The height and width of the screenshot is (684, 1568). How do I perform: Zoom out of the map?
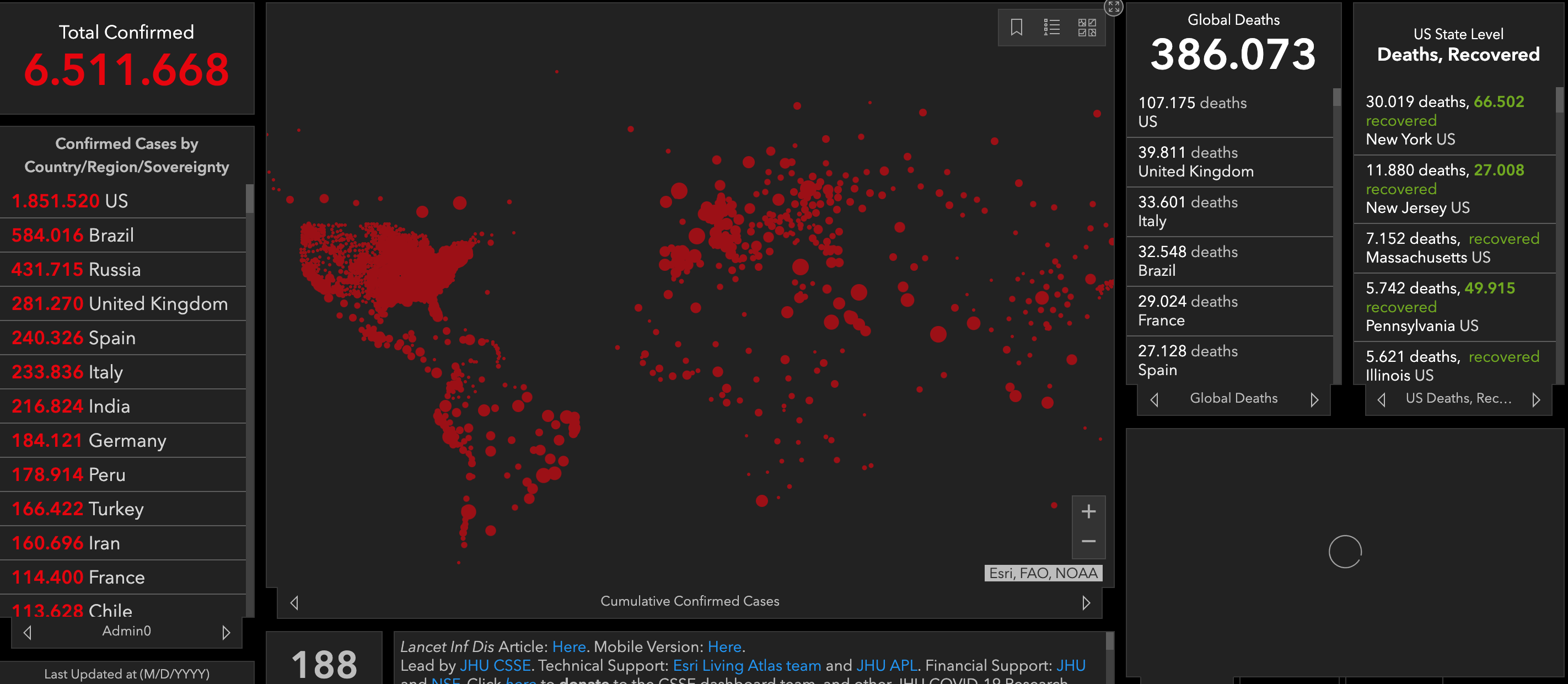pyautogui.click(x=1088, y=542)
